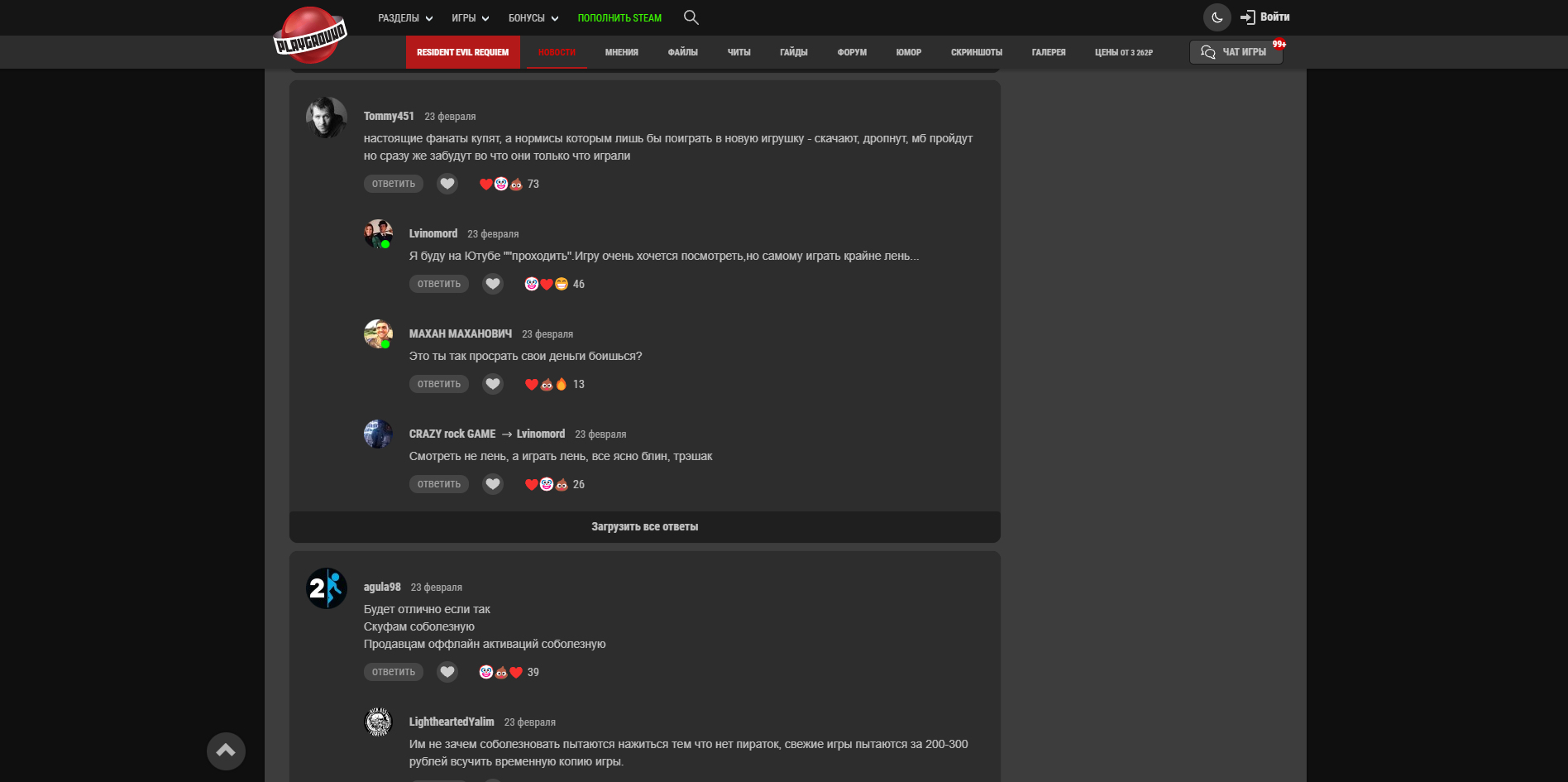Like Lvinomord's comment with heart icon
Viewport: 1568px width, 782px height.
(x=493, y=284)
